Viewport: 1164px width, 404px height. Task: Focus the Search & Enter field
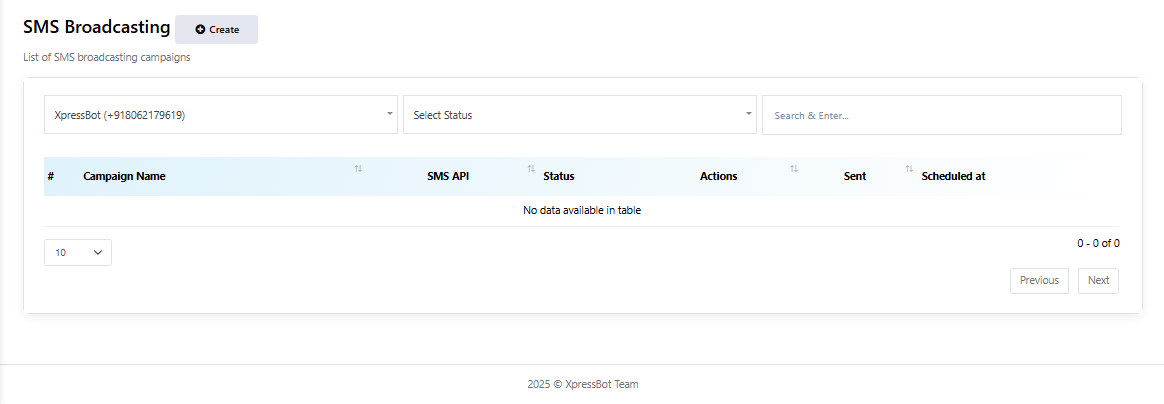(941, 115)
